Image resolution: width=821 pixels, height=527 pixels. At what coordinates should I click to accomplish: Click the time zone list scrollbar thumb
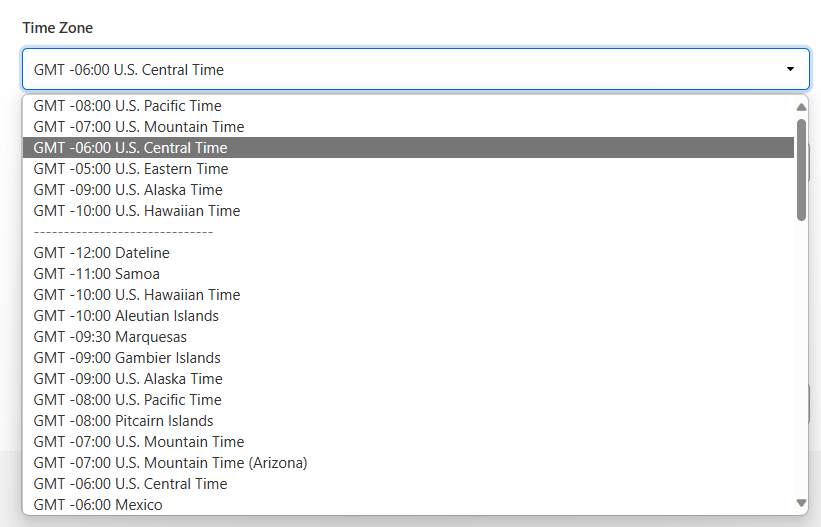click(801, 168)
